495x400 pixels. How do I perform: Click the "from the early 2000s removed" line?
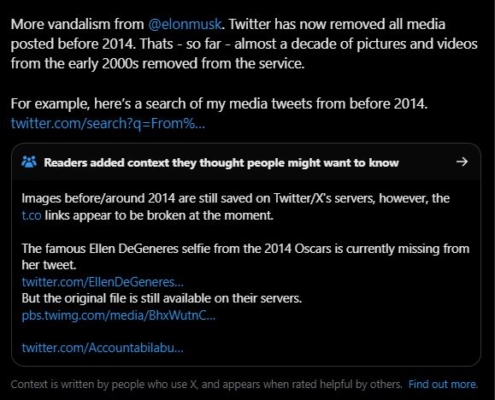tap(158, 63)
